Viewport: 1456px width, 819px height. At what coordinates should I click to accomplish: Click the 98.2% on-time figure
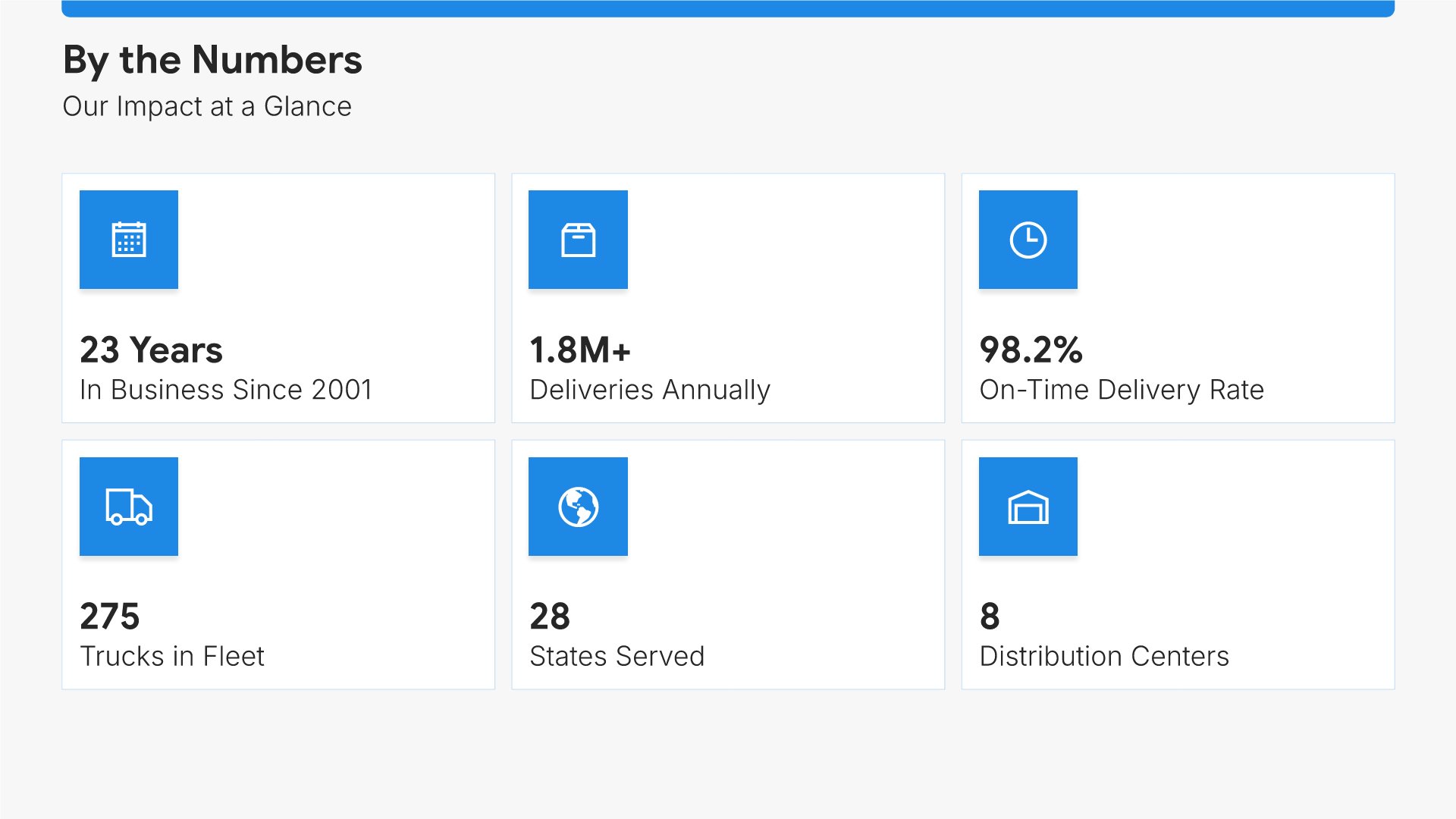[x=1031, y=350]
